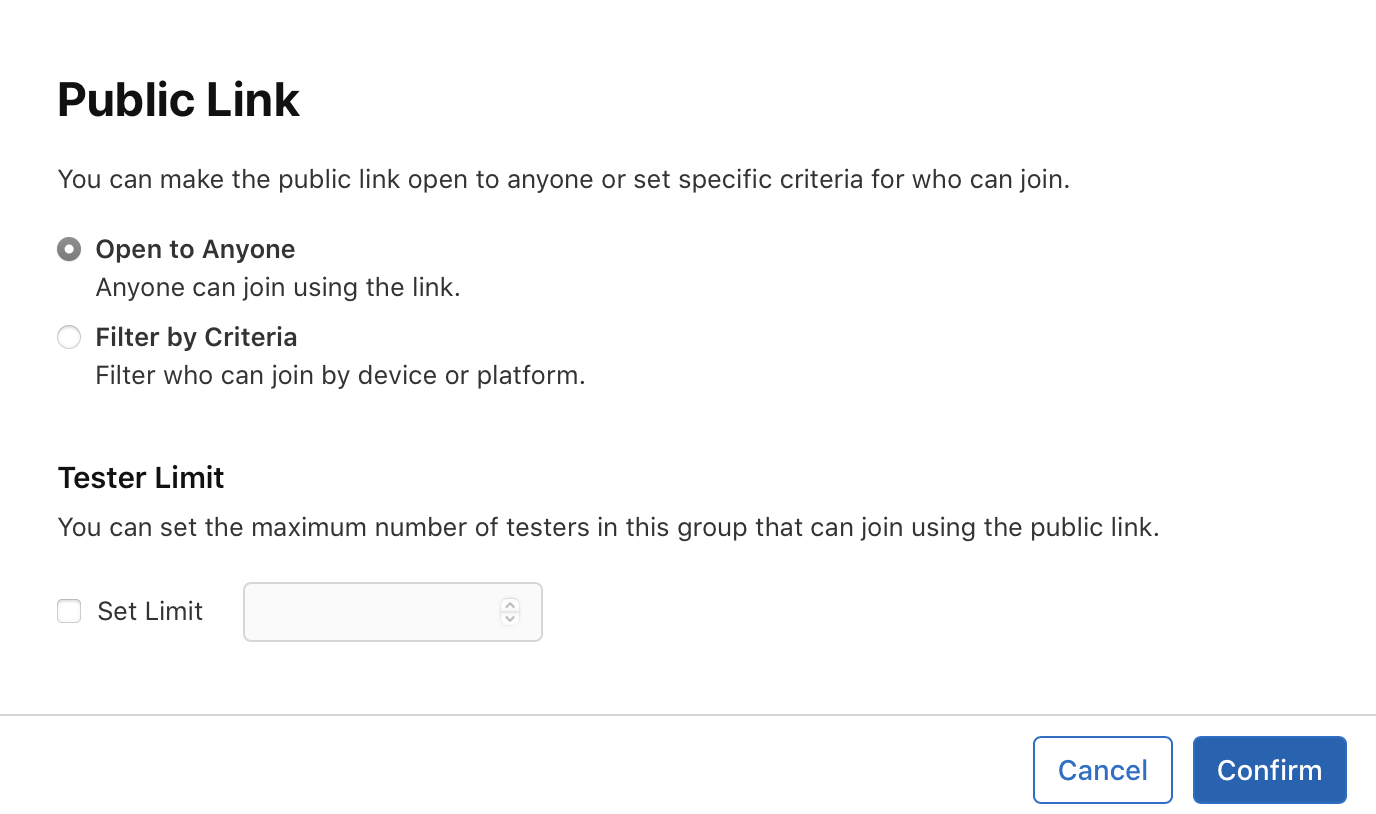Click the tester limit explanation sentence
This screenshot has width=1376, height=814.
click(x=608, y=527)
